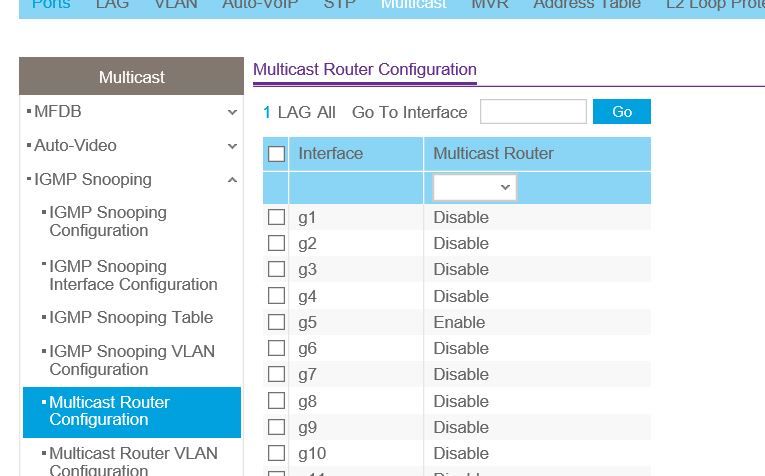Viewport: 765px width, 476px height.
Task: Click the Multicast Router Configuration heading
Action: click(364, 70)
